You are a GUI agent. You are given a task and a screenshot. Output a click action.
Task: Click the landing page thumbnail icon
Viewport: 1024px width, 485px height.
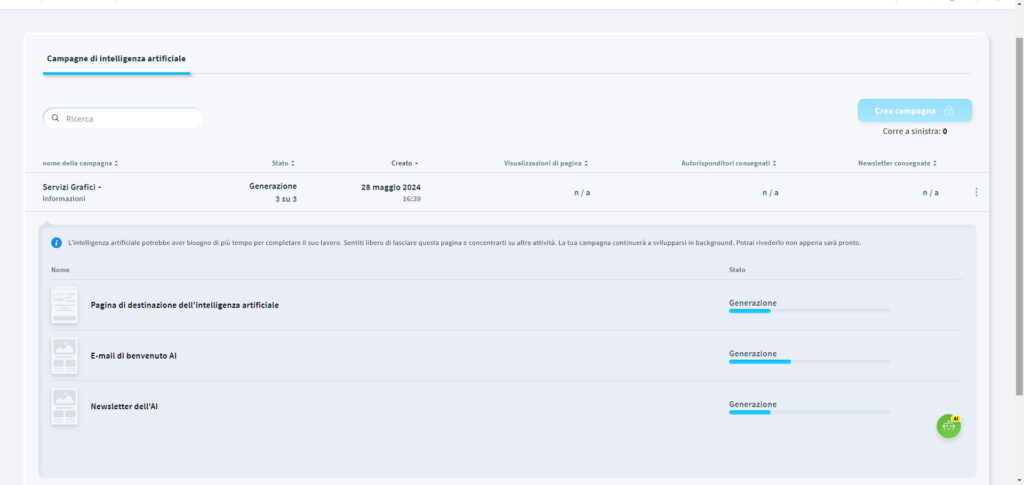pos(64,305)
